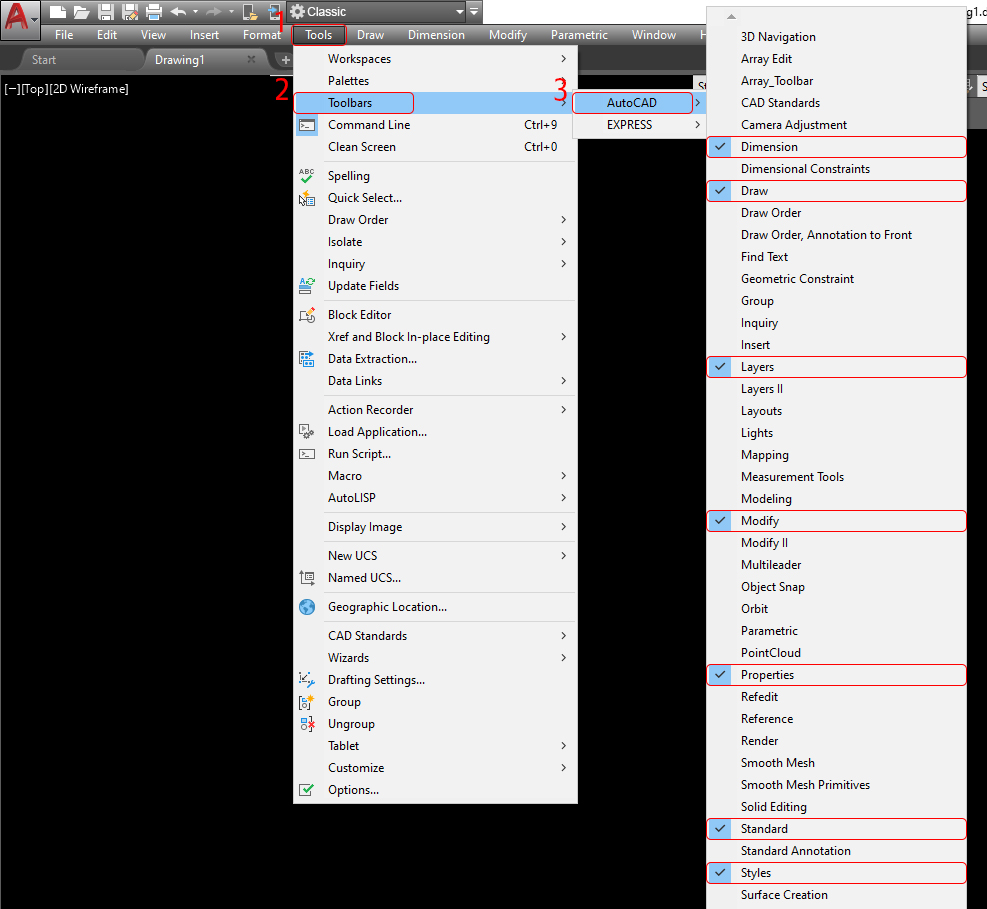The height and width of the screenshot is (909, 987).
Task: Click the Quick Select icon
Action: coord(307,198)
